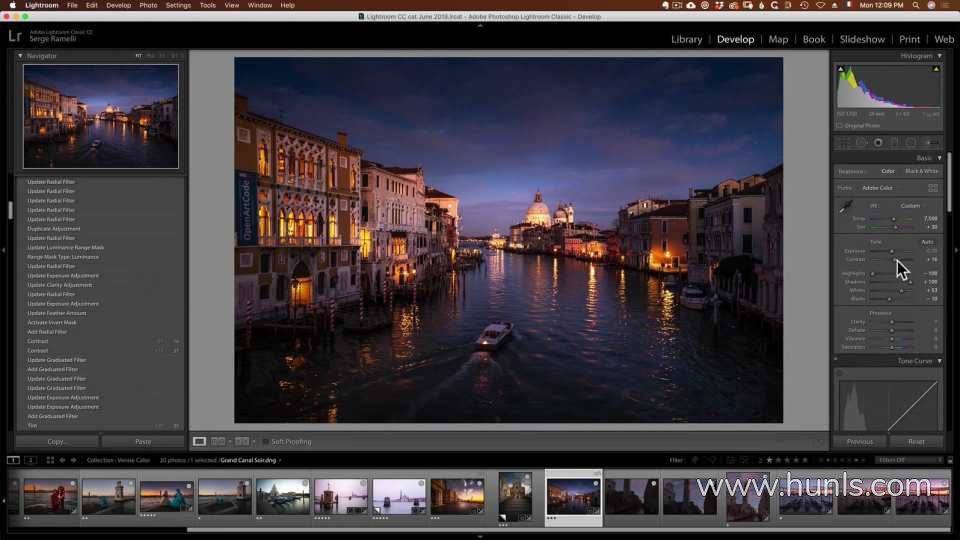Go back with filmstrip left arrow
This screenshot has height=540, width=960.
coord(62,460)
